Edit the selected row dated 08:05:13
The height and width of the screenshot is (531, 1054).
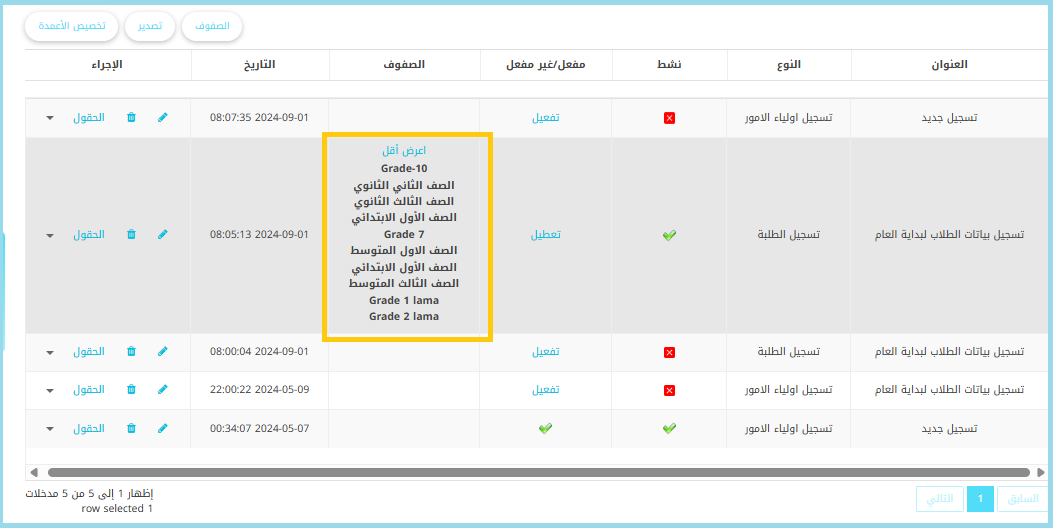tap(163, 235)
